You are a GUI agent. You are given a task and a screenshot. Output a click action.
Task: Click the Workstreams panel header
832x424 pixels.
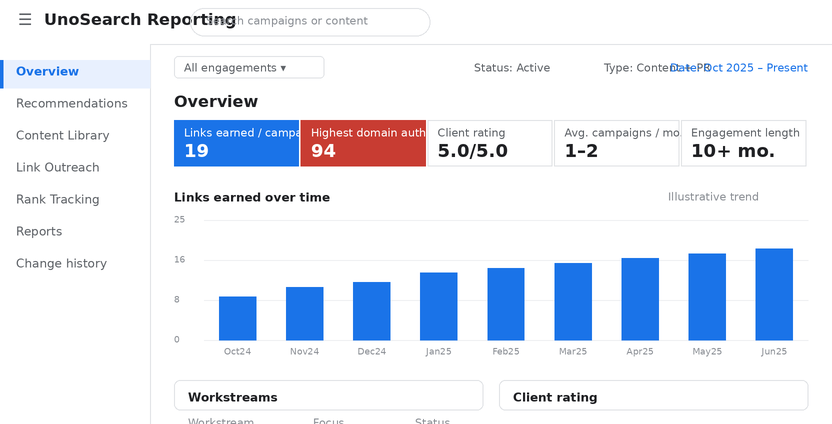point(328,395)
